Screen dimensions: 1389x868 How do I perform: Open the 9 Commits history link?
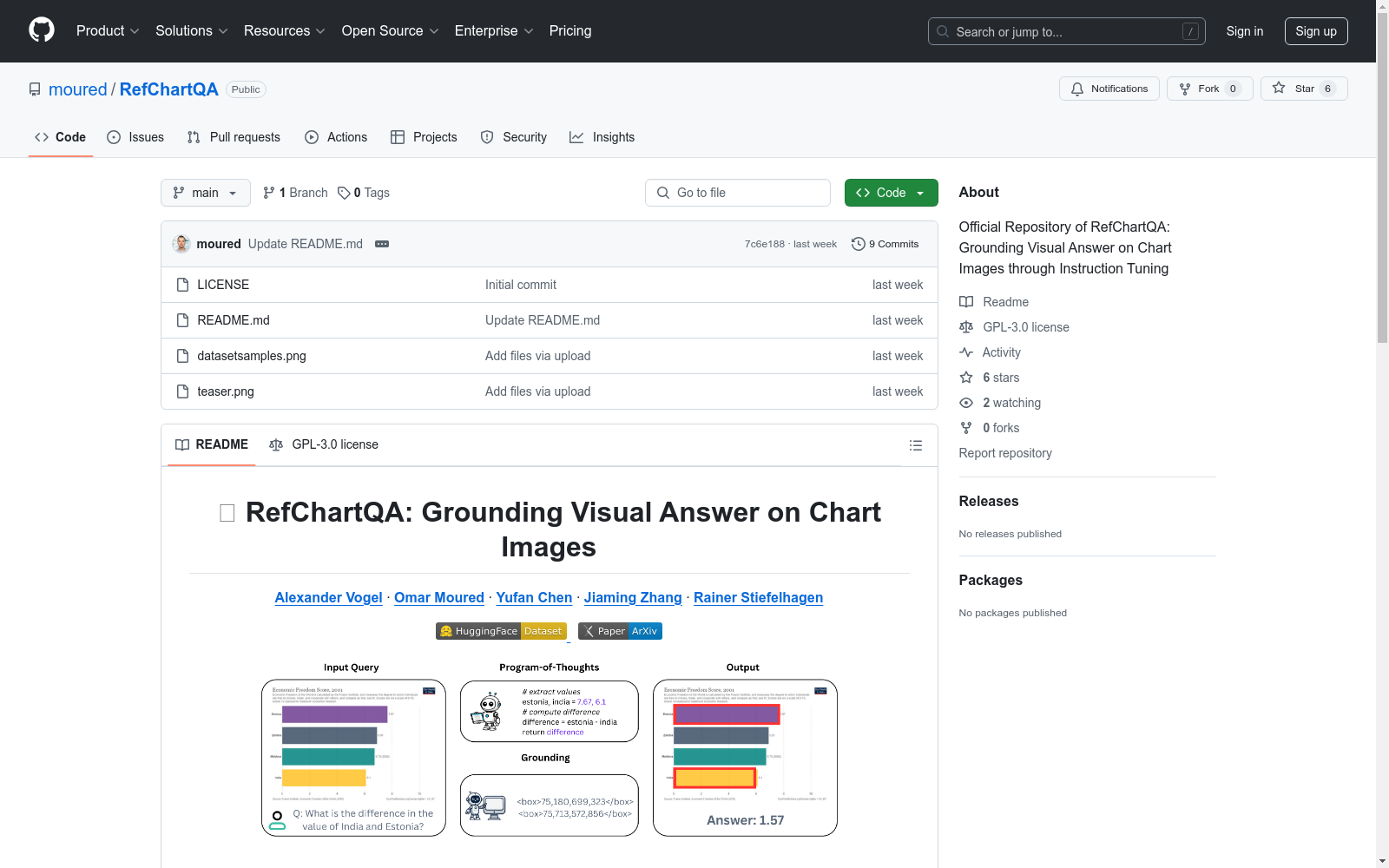tap(885, 244)
